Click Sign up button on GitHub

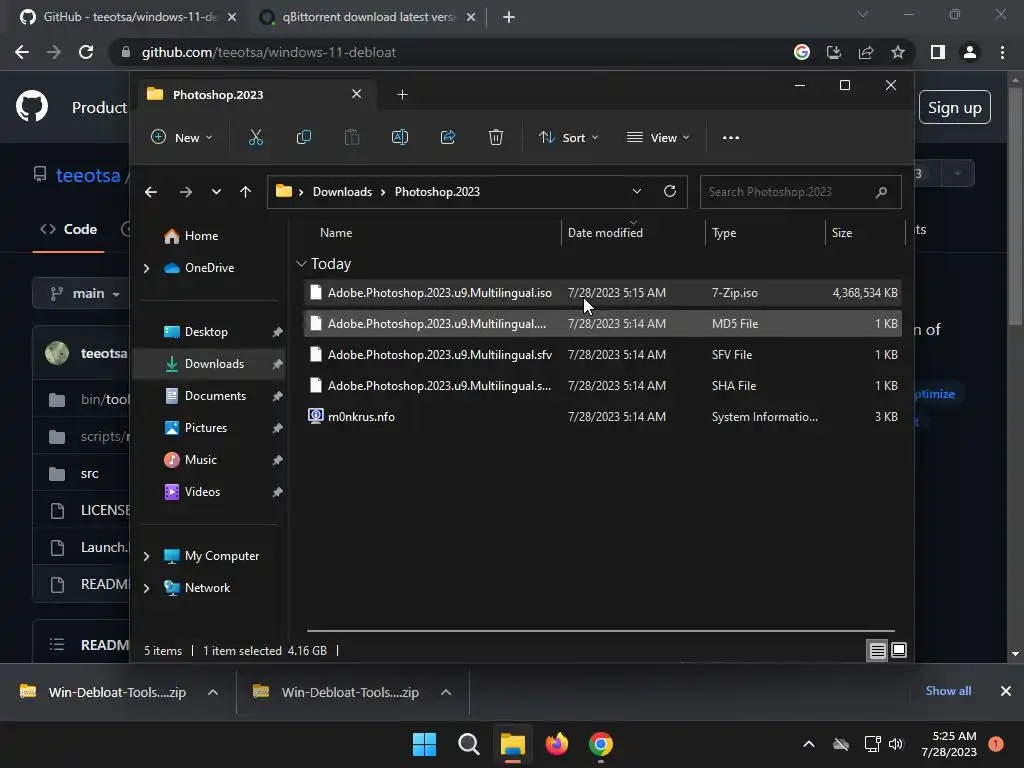pyautogui.click(x=955, y=108)
